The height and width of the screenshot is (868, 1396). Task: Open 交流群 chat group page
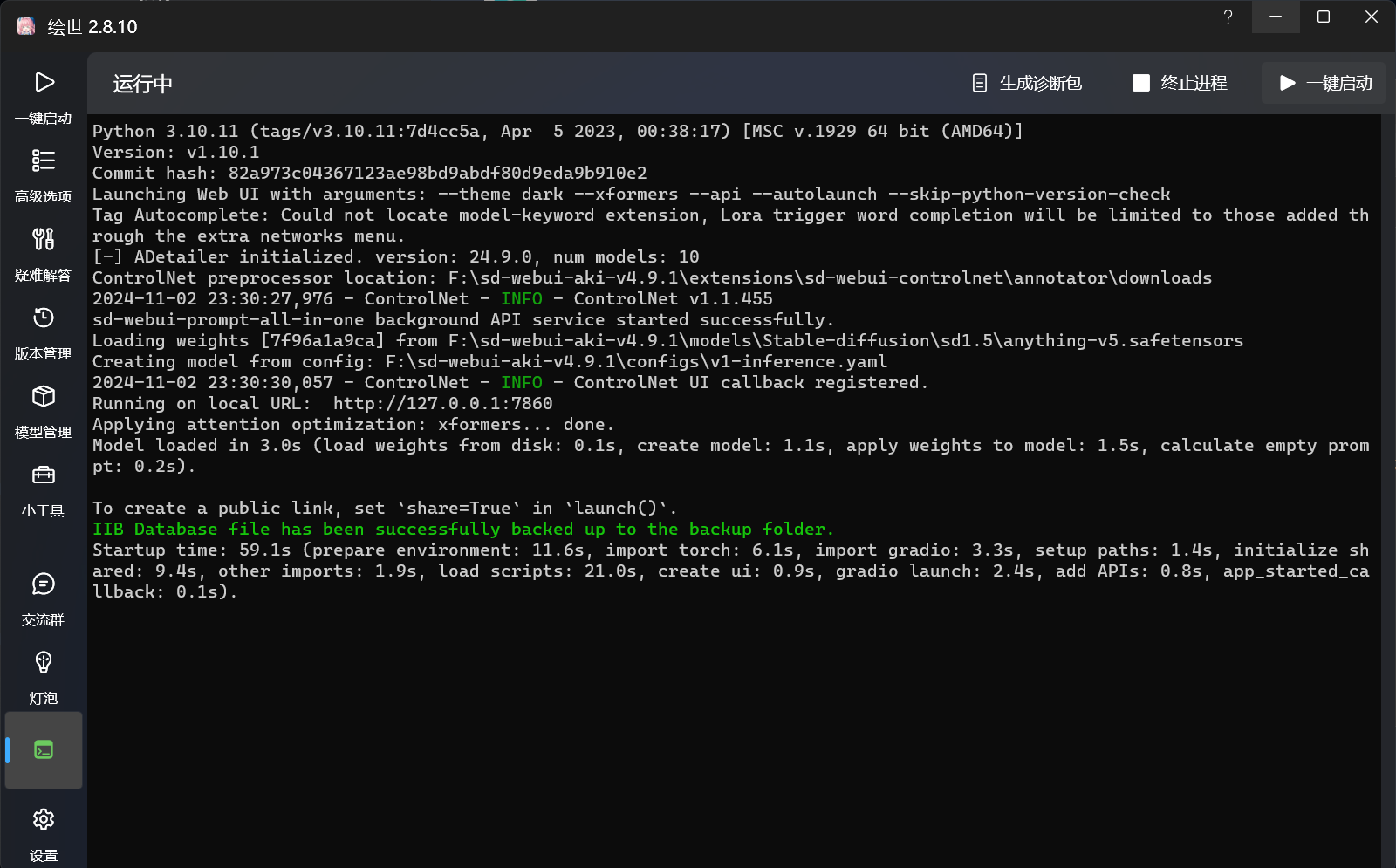44,599
